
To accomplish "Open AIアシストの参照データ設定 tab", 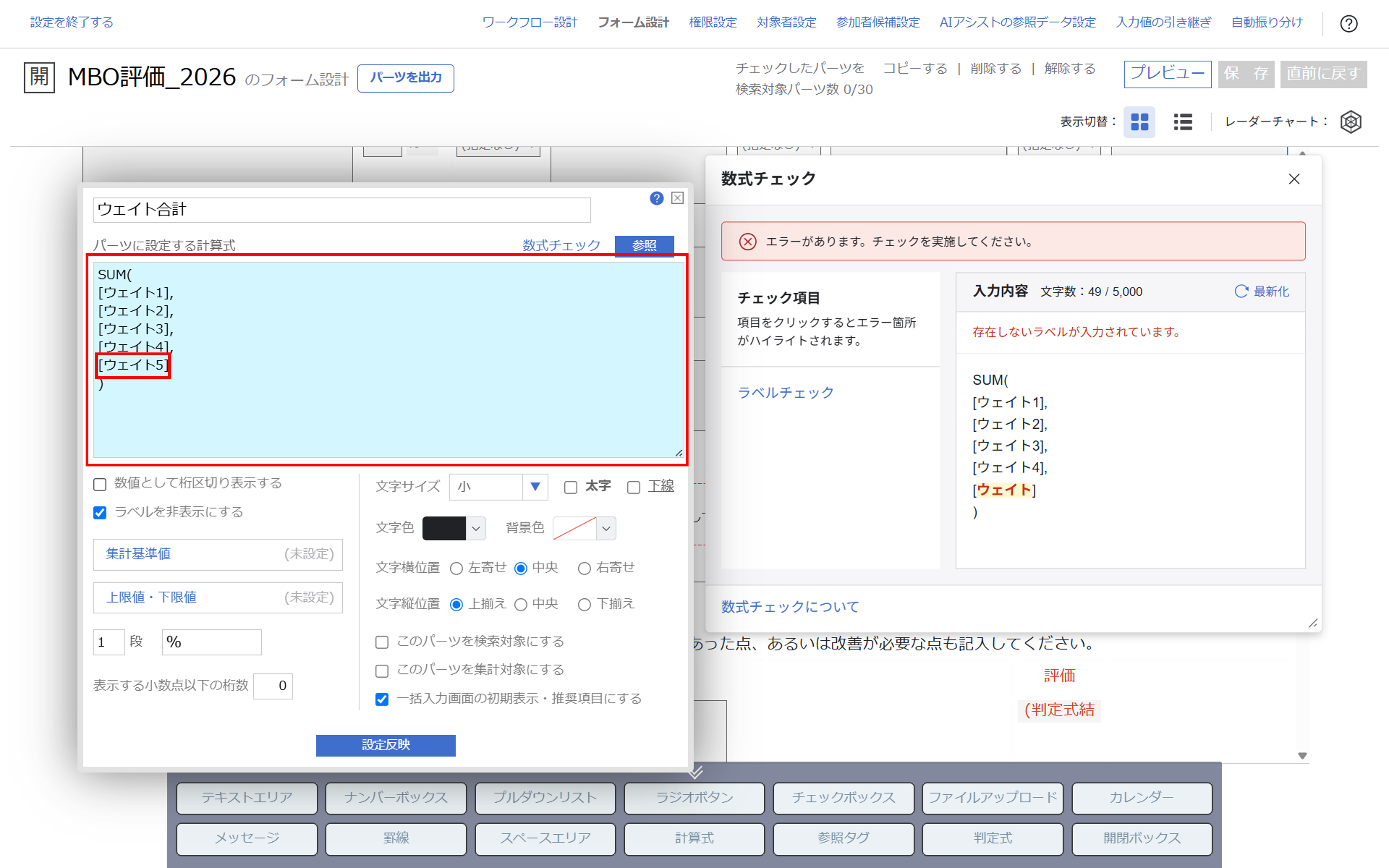I will (x=1017, y=22).
